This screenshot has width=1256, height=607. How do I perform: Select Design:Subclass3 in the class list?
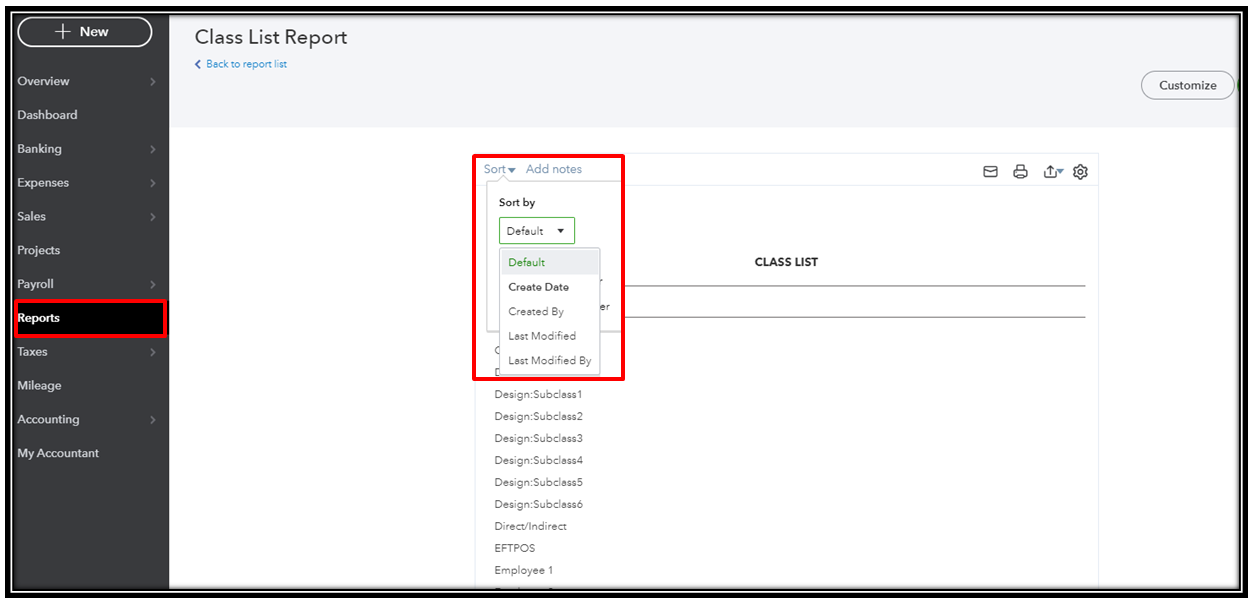click(x=538, y=438)
